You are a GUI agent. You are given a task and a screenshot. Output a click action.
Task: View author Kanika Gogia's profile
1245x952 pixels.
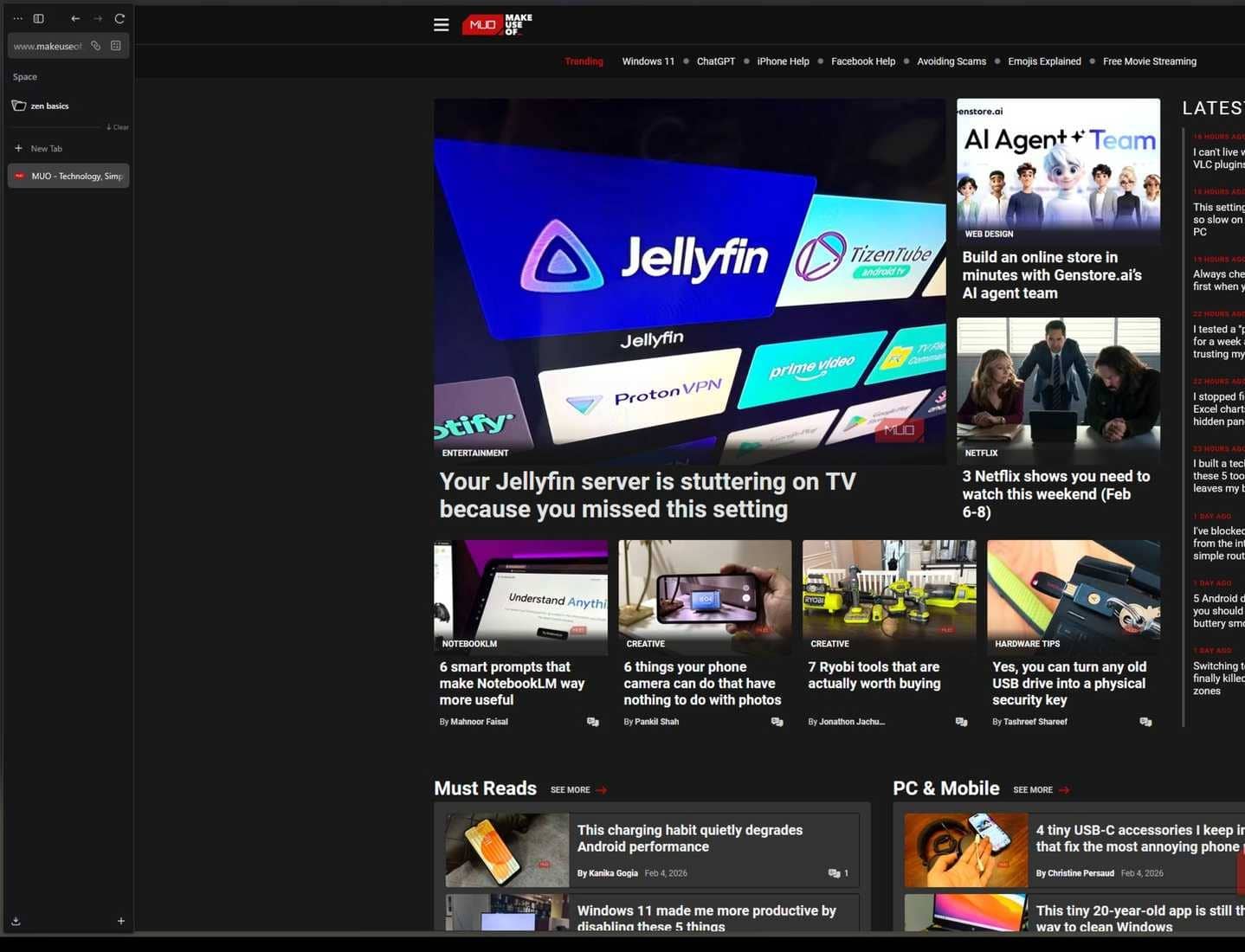click(613, 873)
